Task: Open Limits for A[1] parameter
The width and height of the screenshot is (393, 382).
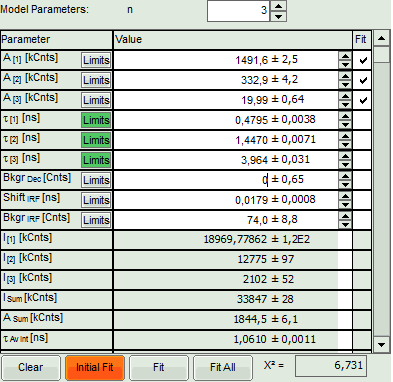Action: point(96,60)
